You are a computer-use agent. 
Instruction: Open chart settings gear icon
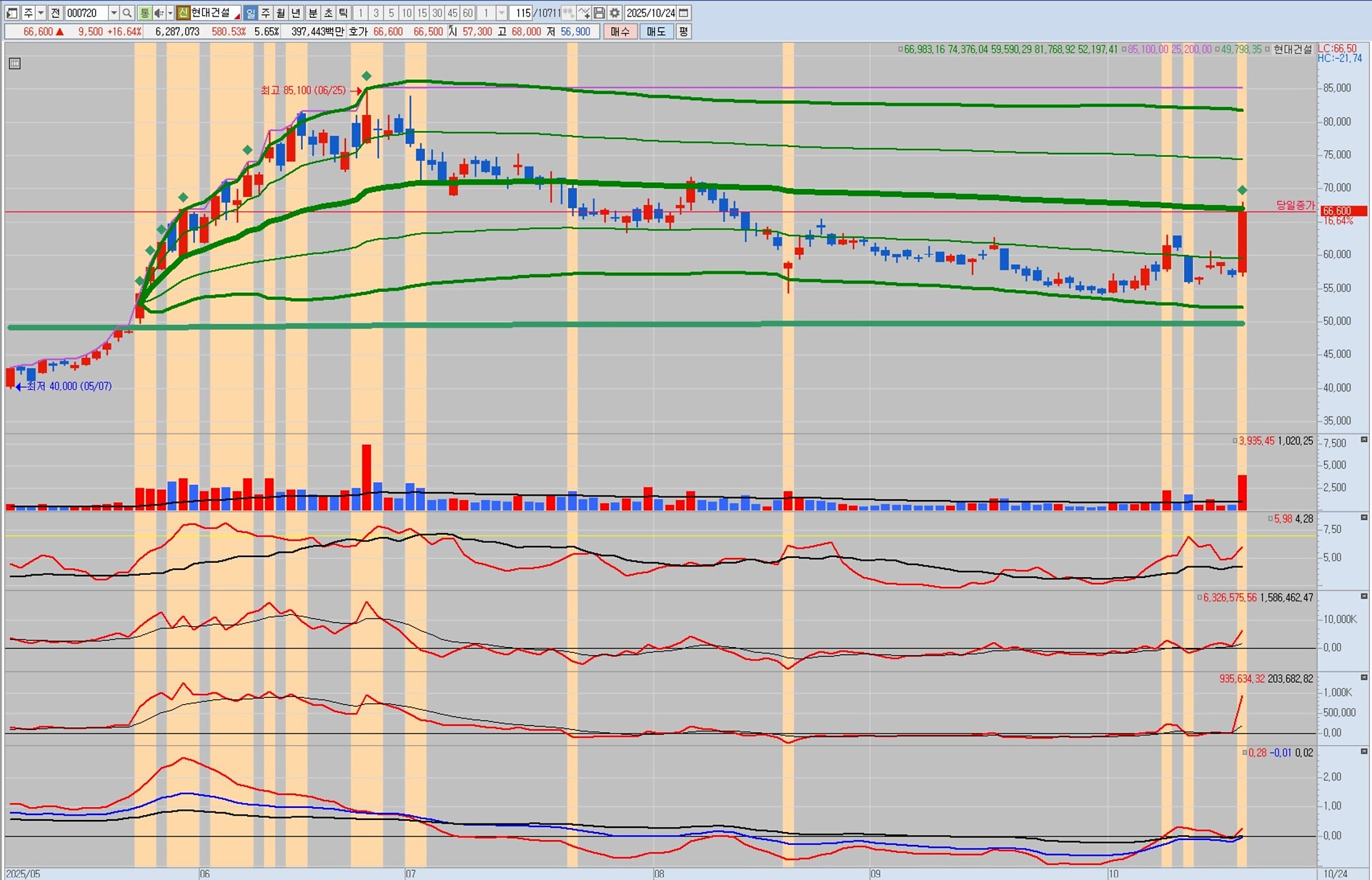[615, 13]
